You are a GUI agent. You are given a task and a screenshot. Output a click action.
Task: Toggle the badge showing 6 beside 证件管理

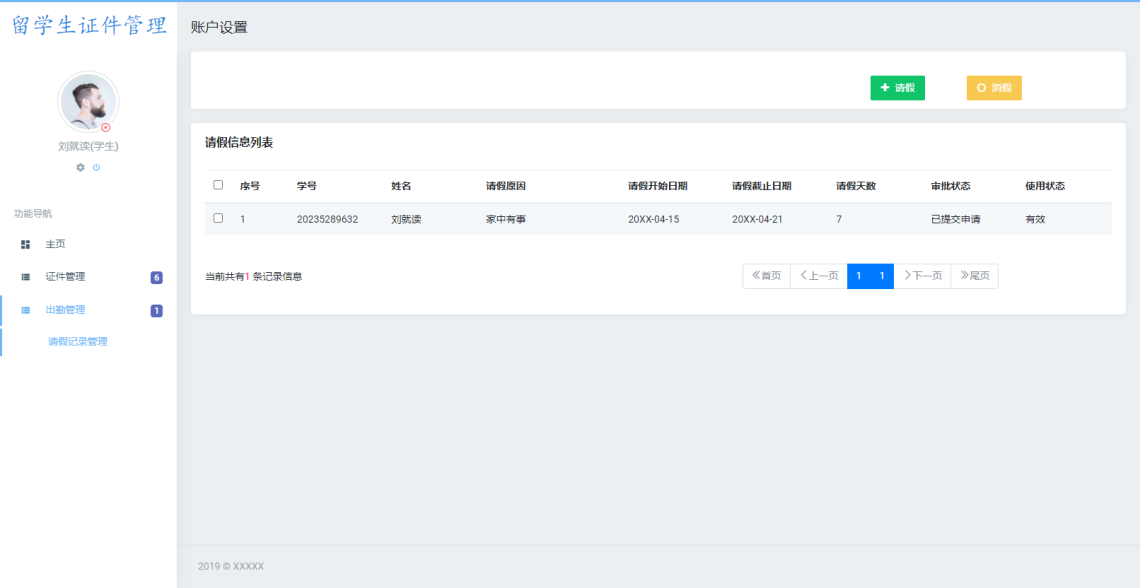point(155,277)
